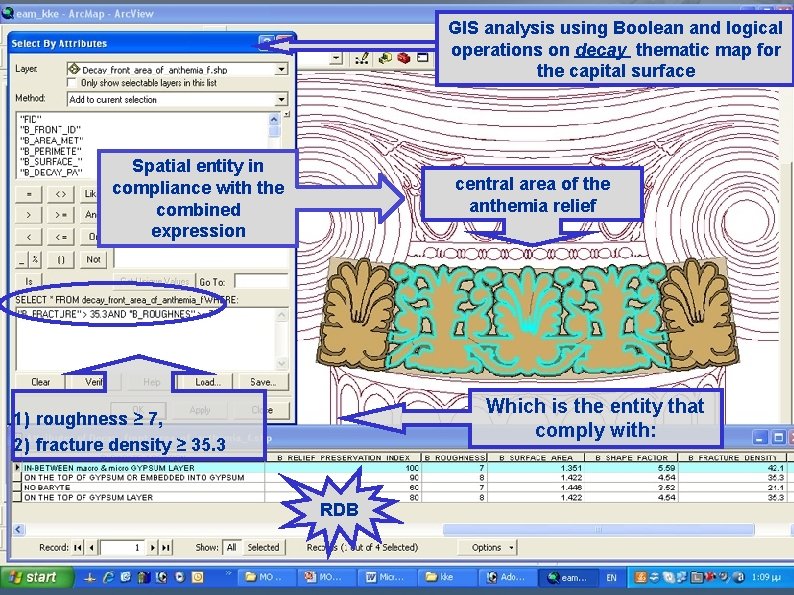This screenshot has width=794, height=595.
Task: Click B_ROUGHNESS column header
Action: [454, 457]
